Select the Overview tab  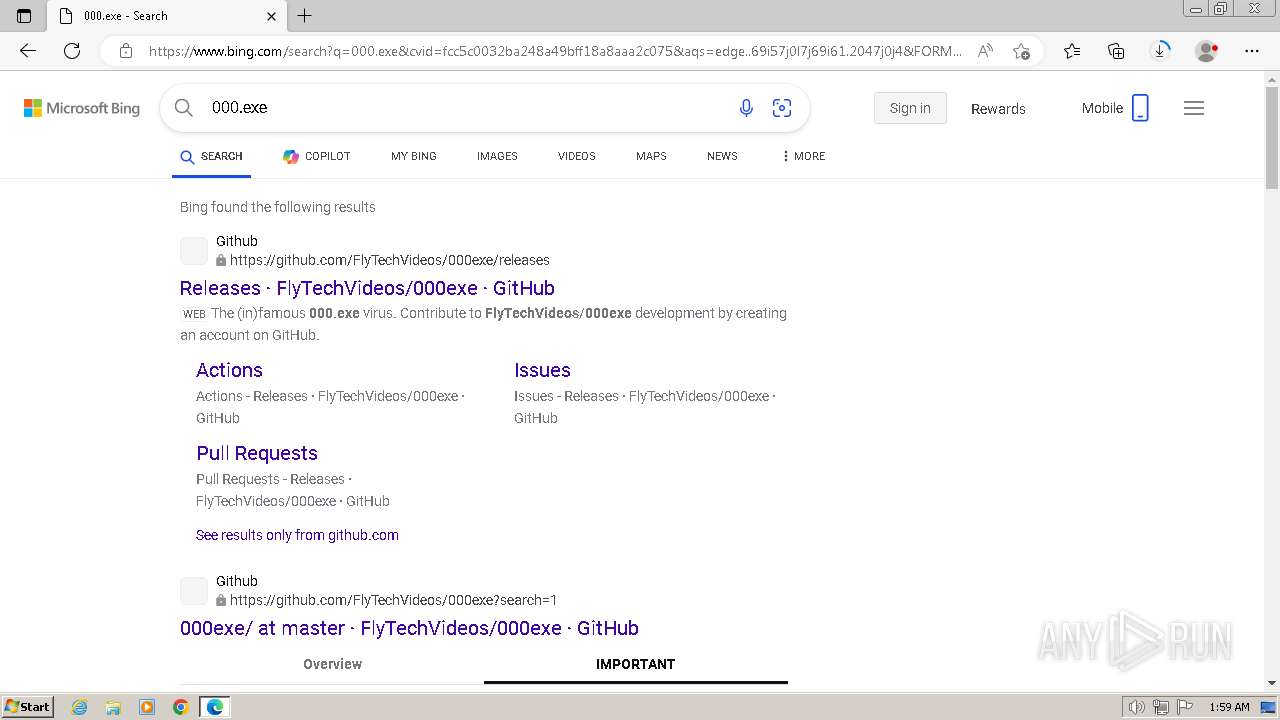coord(332,664)
